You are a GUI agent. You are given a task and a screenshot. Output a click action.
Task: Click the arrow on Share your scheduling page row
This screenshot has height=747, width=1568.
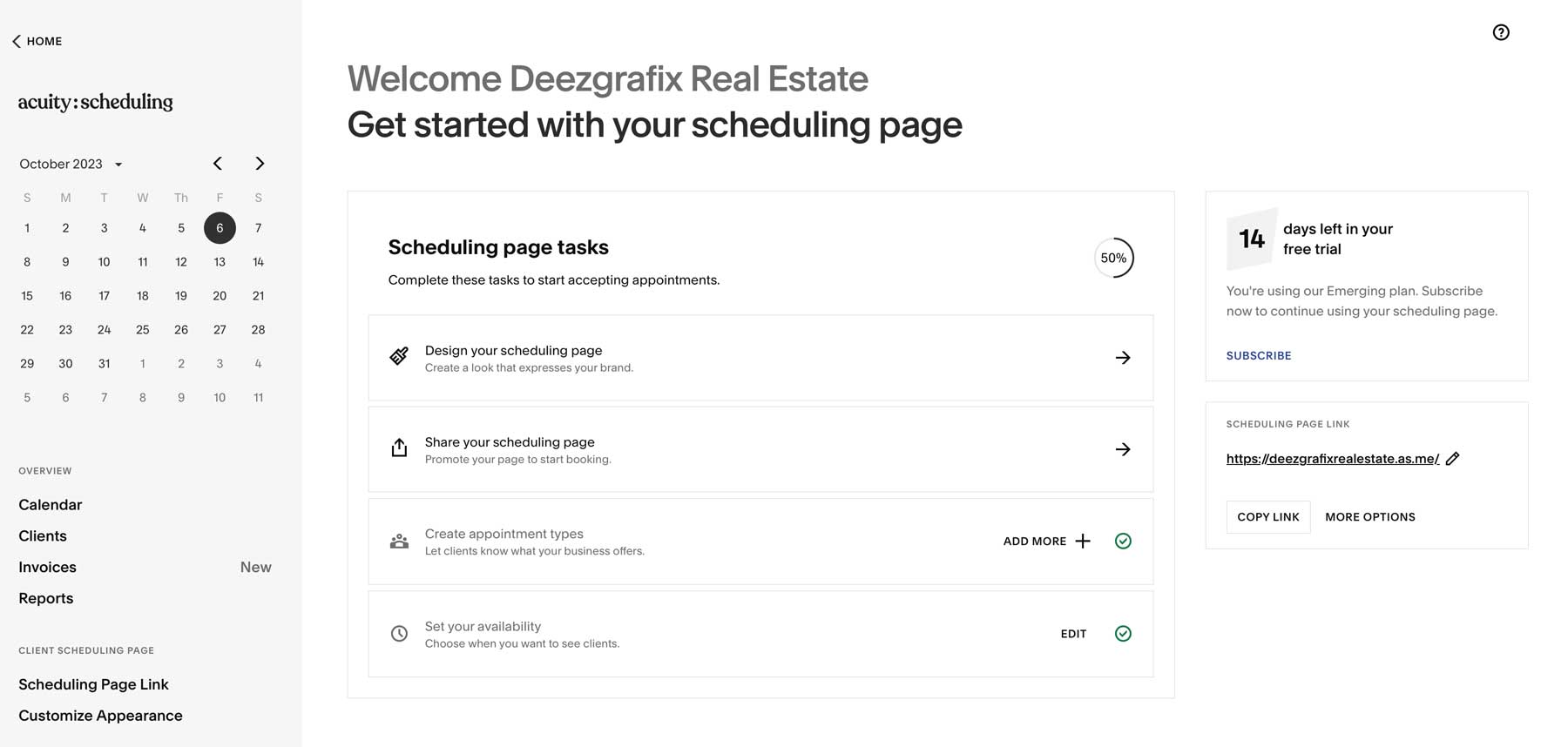1122,449
